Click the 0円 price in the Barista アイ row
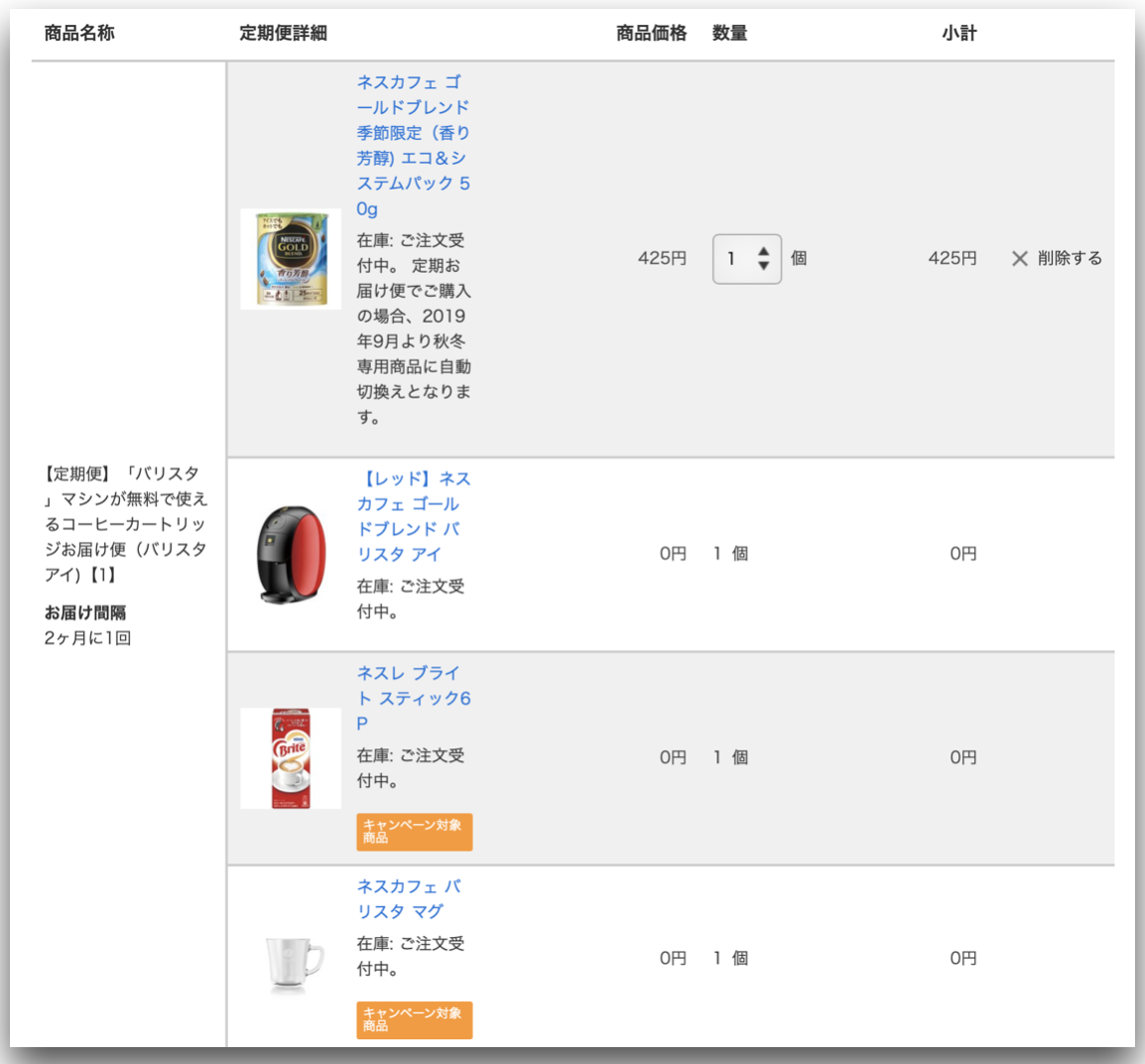 pyautogui.click(x=673, y=554)
